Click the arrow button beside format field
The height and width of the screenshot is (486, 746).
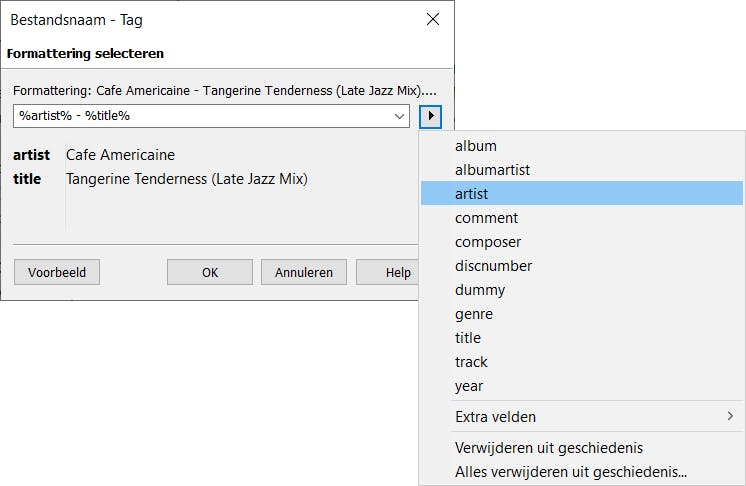pos(431,116)
